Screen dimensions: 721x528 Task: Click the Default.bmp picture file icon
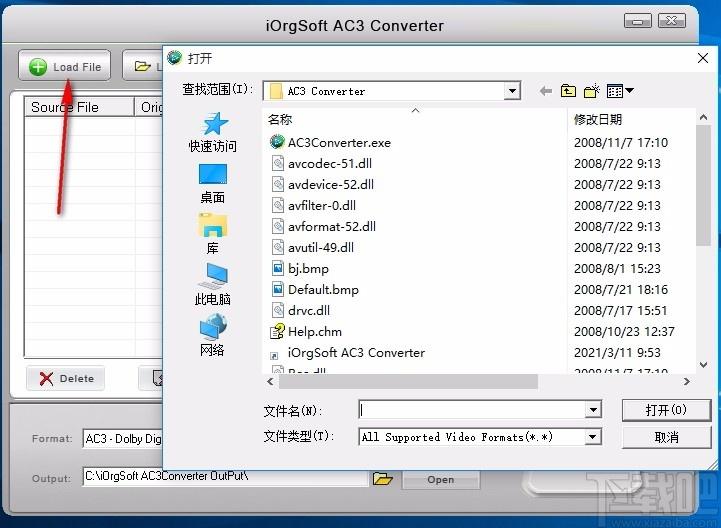coord(278,289)
